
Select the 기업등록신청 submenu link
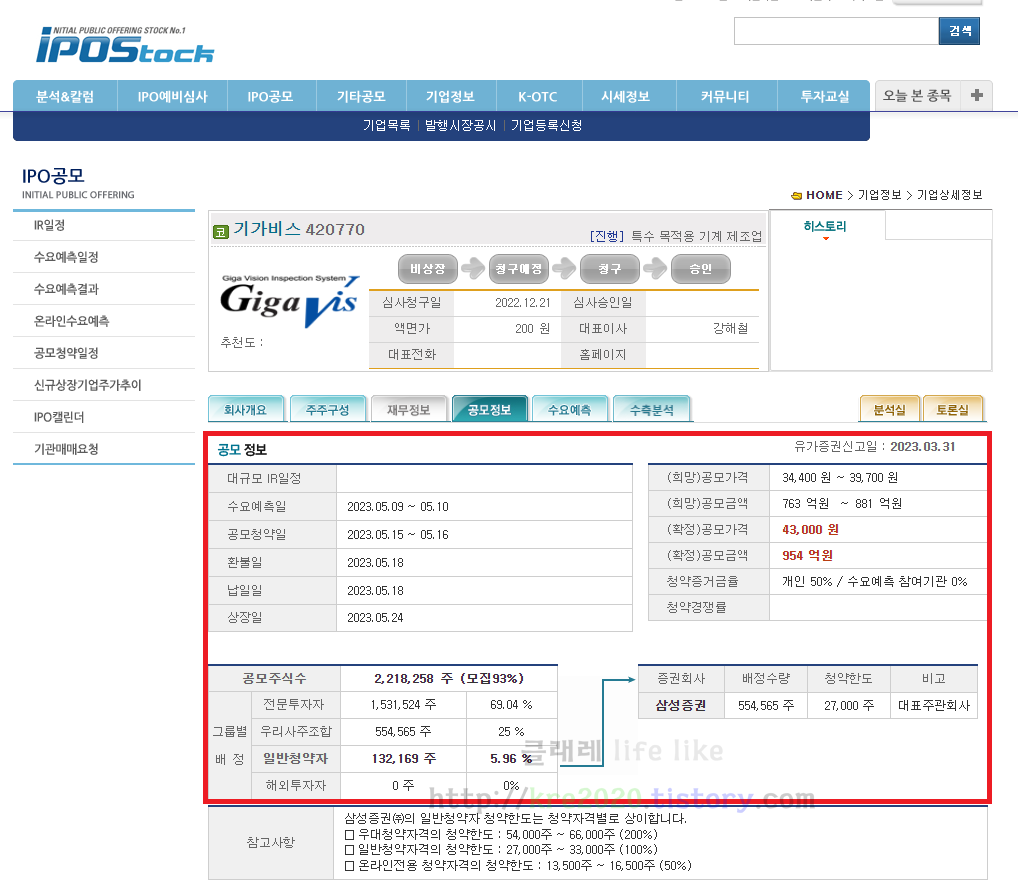tap(546, 125)
